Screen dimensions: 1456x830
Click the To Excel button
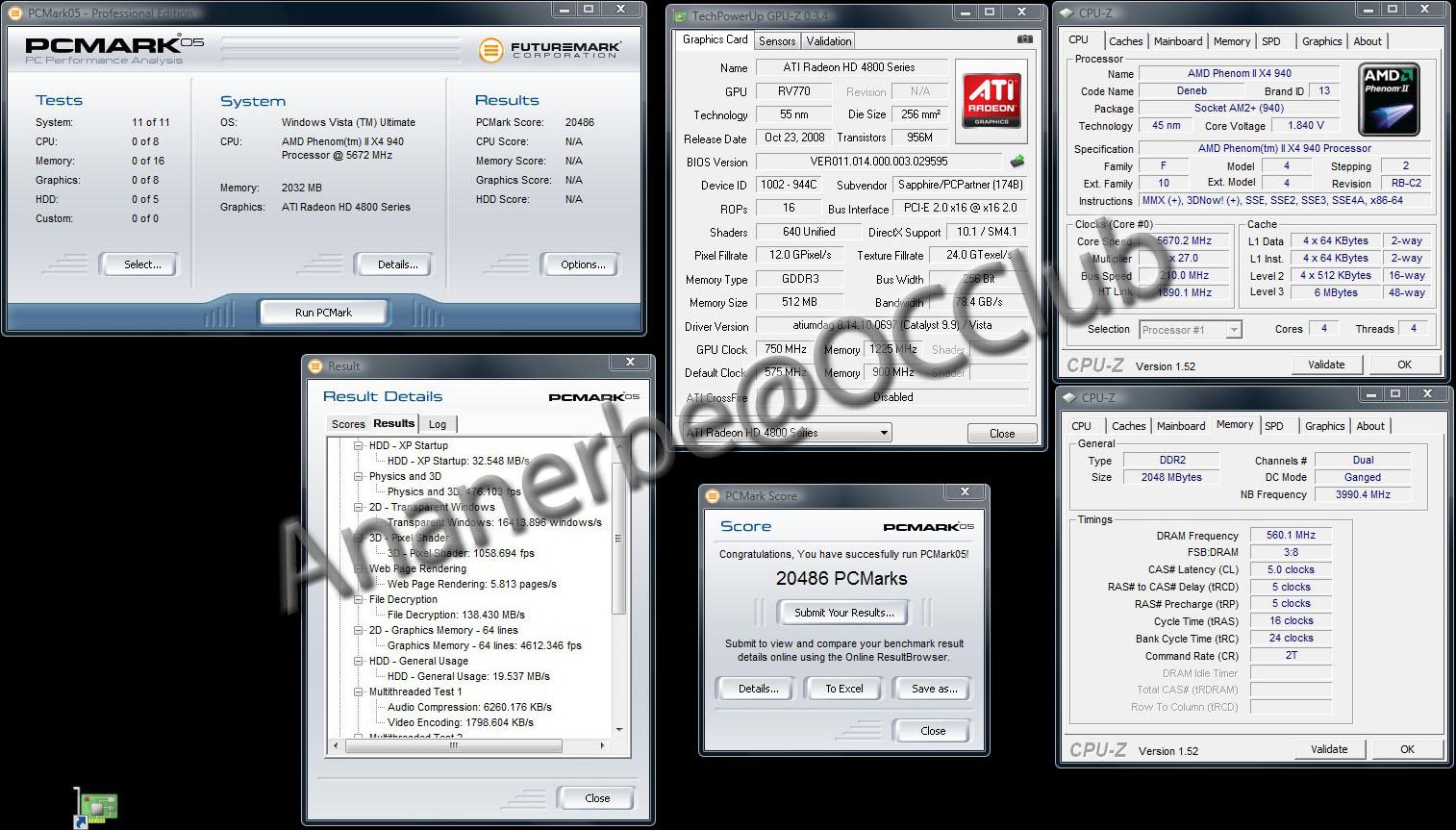844,689
